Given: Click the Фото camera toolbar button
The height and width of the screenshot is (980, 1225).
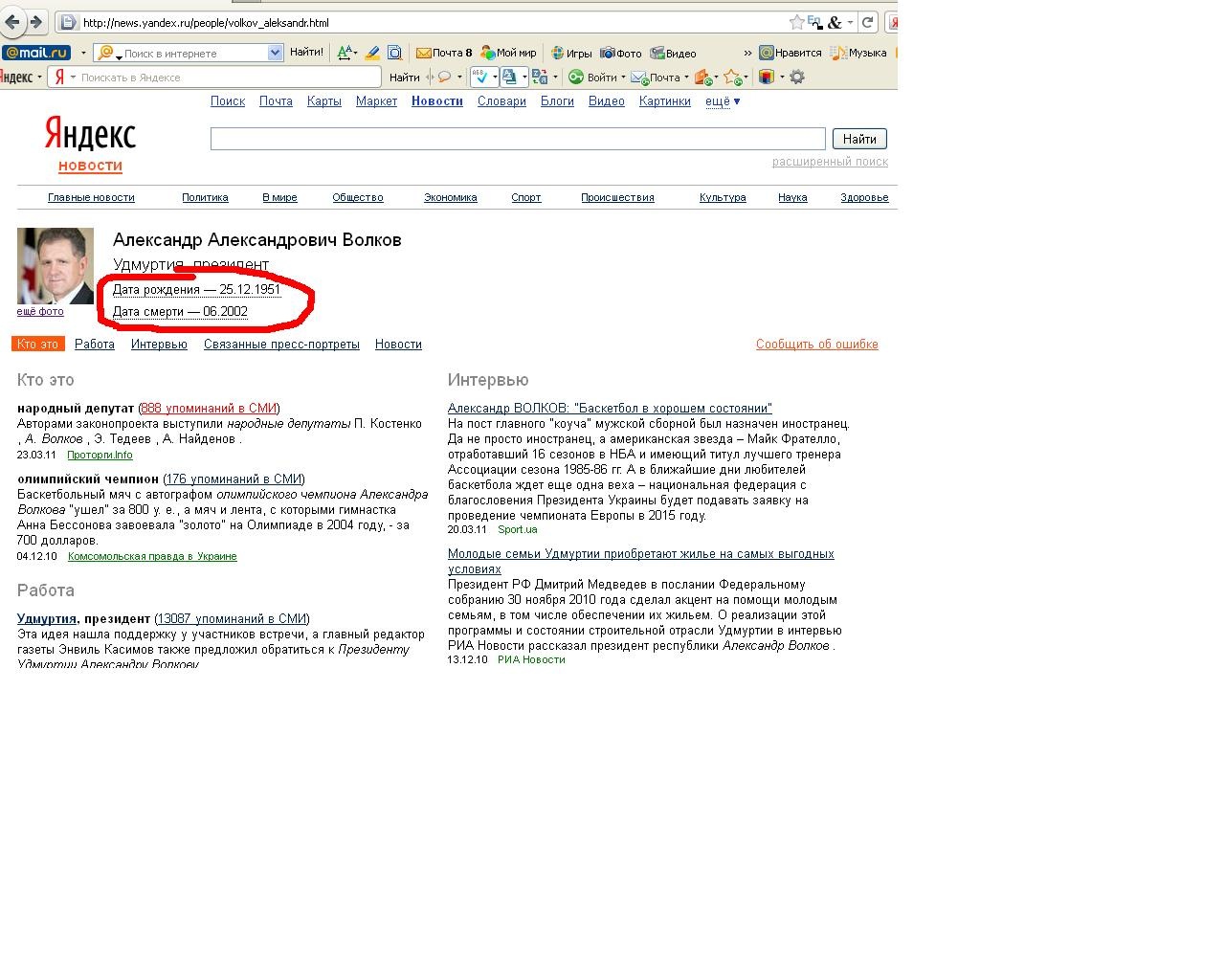Looking at the screenshot, I should click(x=620, y=53).
